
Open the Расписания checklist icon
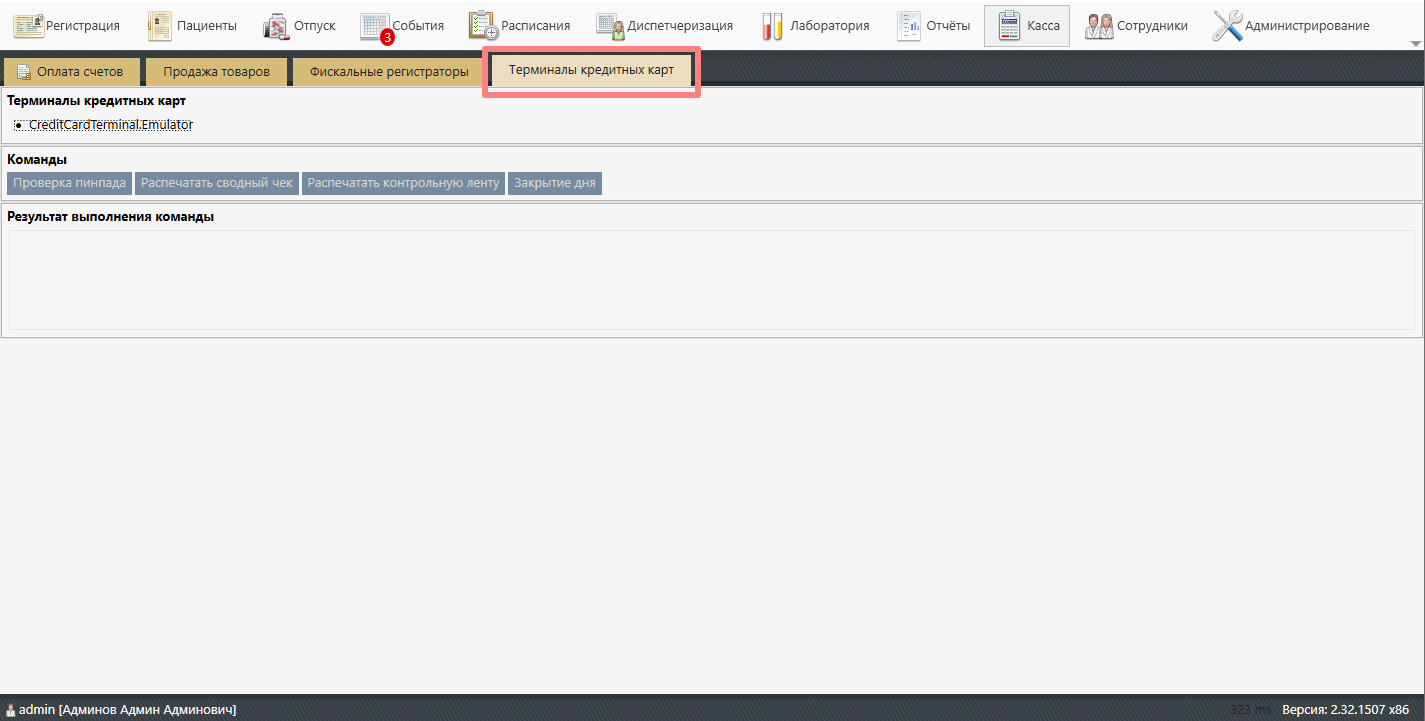(x=483, y=26)
